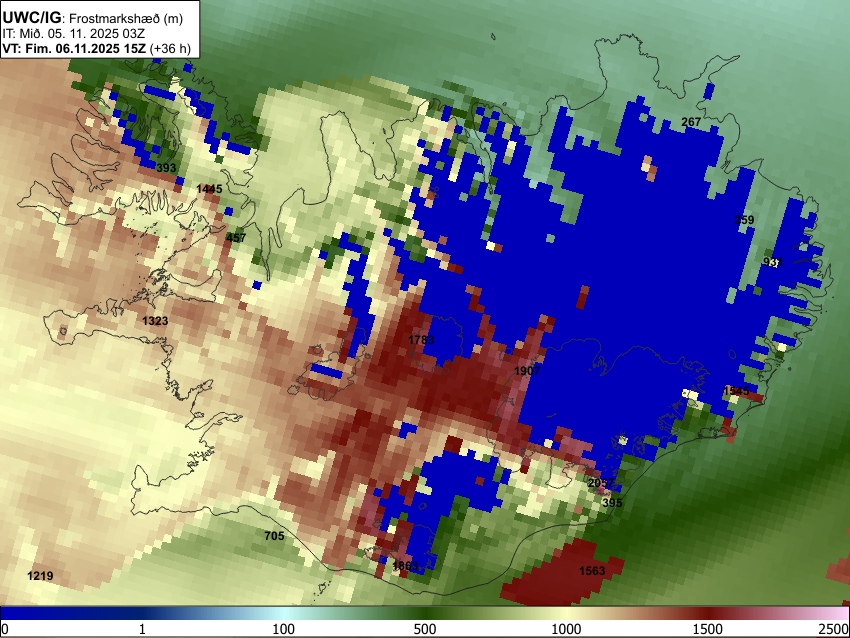This screenshot has height=638, width=850.
Task: Click the map value label 393
Action: pyautogui.click(x=166, y=167)
